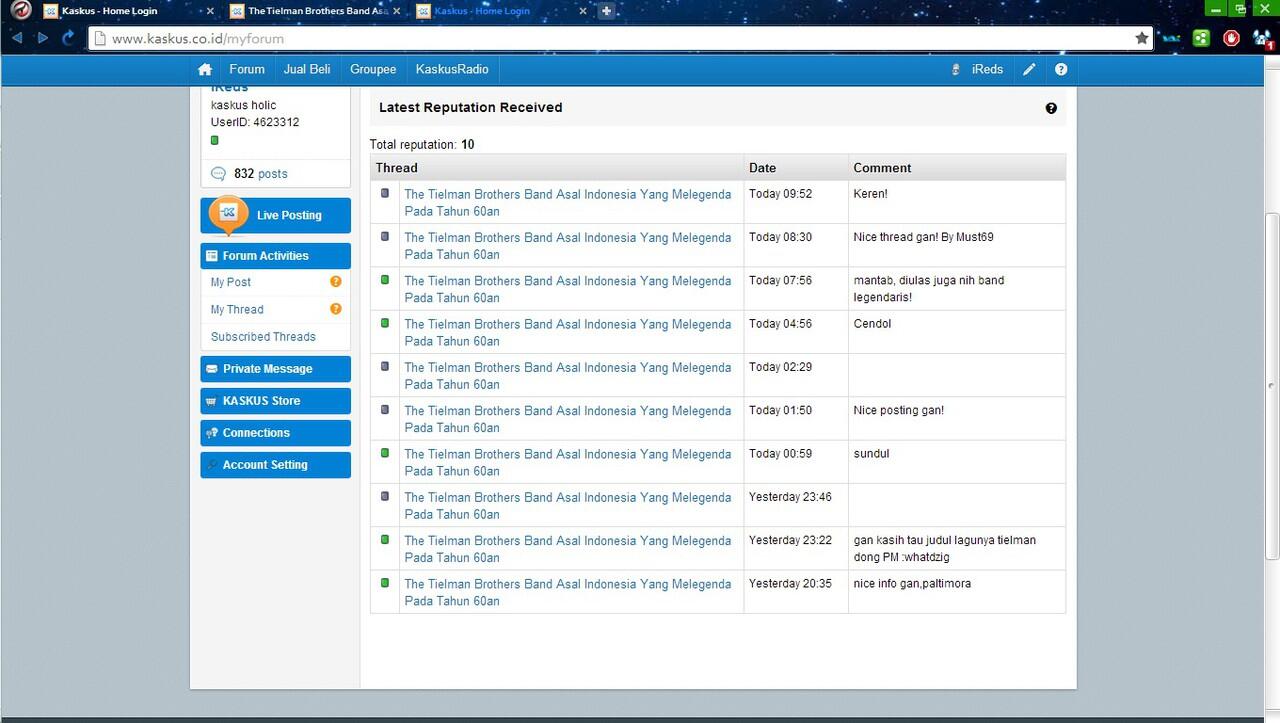Screen dimensions: 1280x723
Task: Click the green extension icon in browser toolbar
Action: coord(1201,38)
